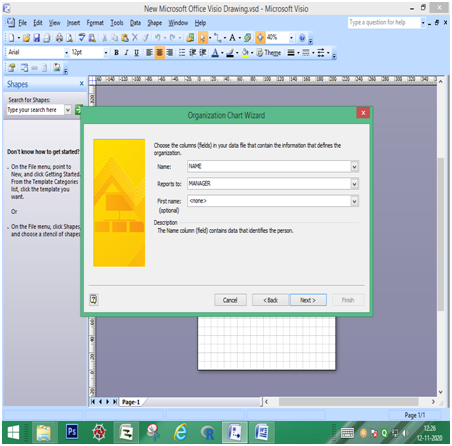This screenshot has width=452, height=446.
Task: Click the Delete X icon
Action: click(135, 38)
